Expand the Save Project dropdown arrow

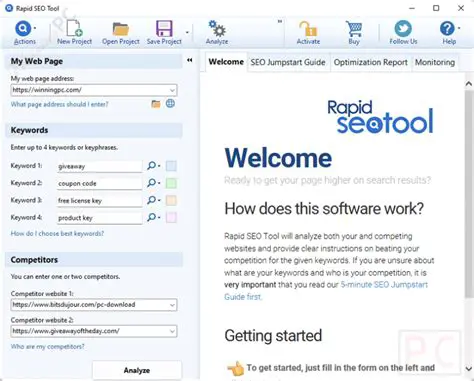click(187, 32)
